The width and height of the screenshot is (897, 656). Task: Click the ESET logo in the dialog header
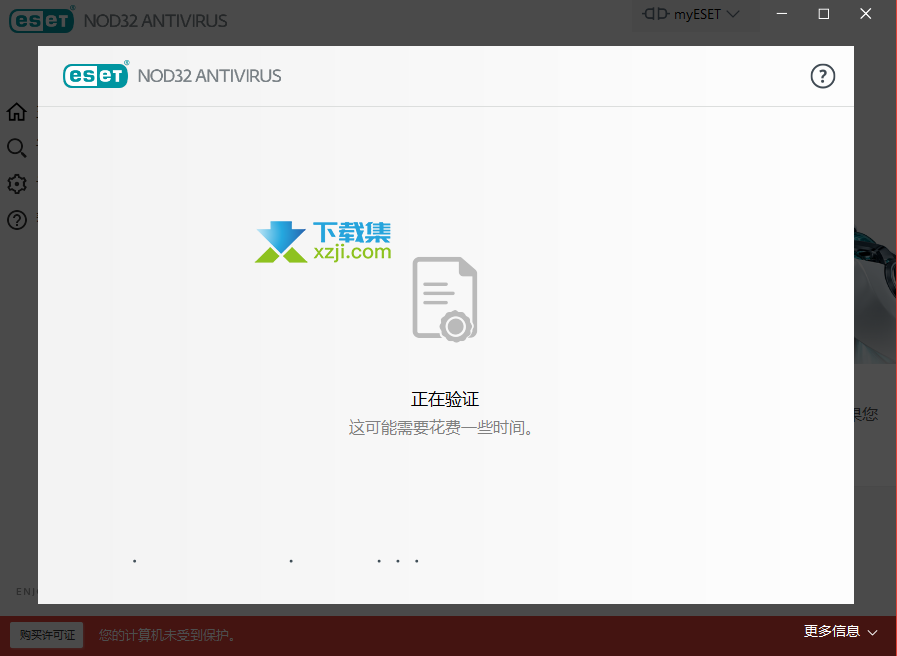click(x=96, y=75)
